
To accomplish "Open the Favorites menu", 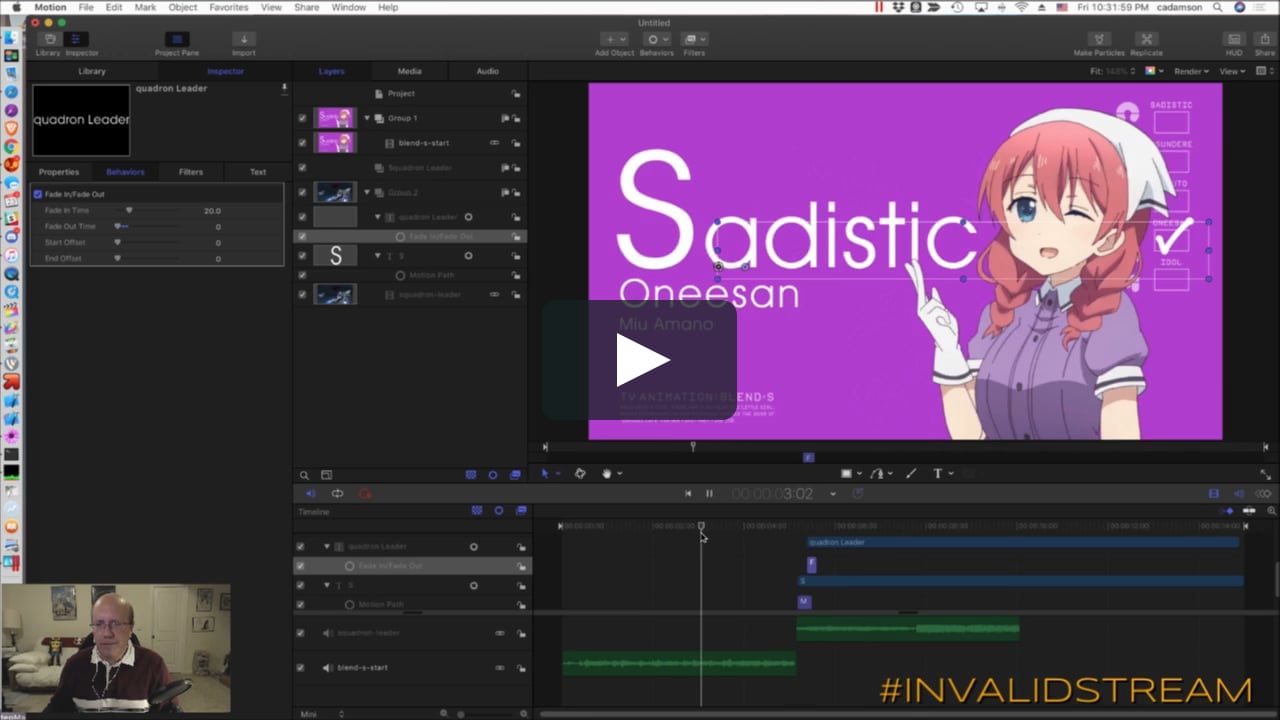I will click(229, 7).
